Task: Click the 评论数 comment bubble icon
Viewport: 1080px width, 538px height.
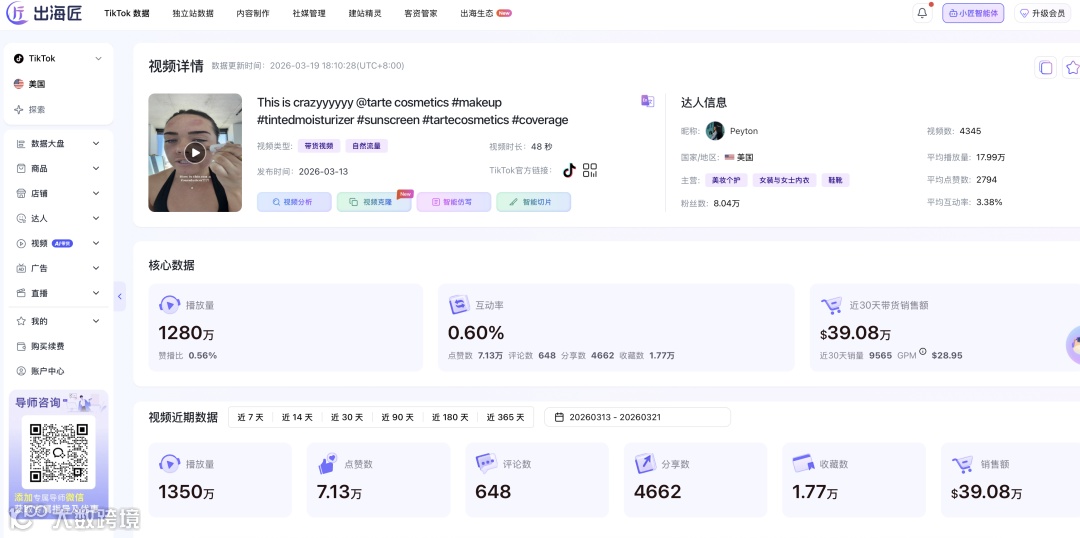Action: 486,463
